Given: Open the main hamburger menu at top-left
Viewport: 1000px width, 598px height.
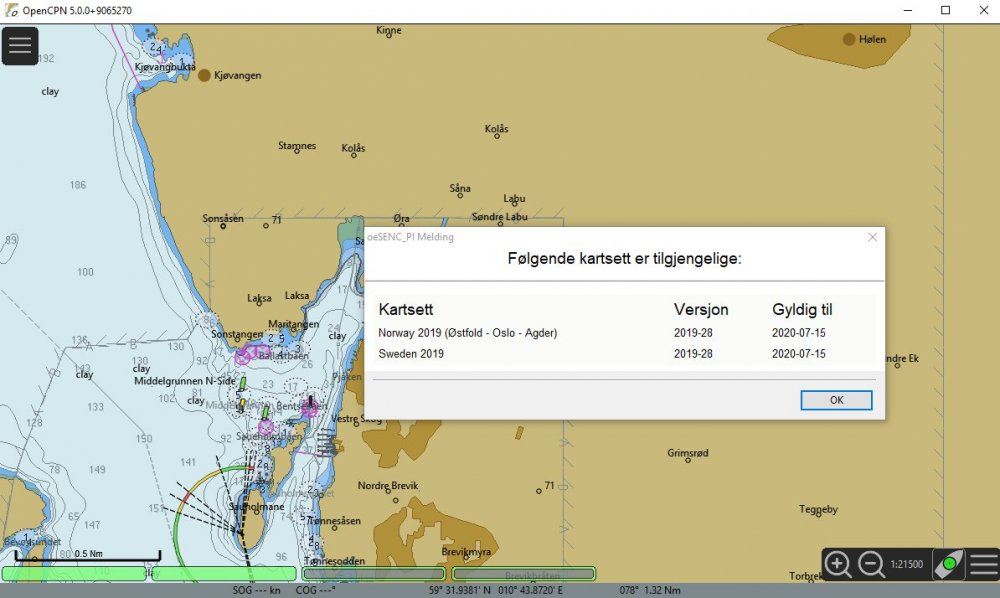Looking at the screenshot, I should [20, 45].
